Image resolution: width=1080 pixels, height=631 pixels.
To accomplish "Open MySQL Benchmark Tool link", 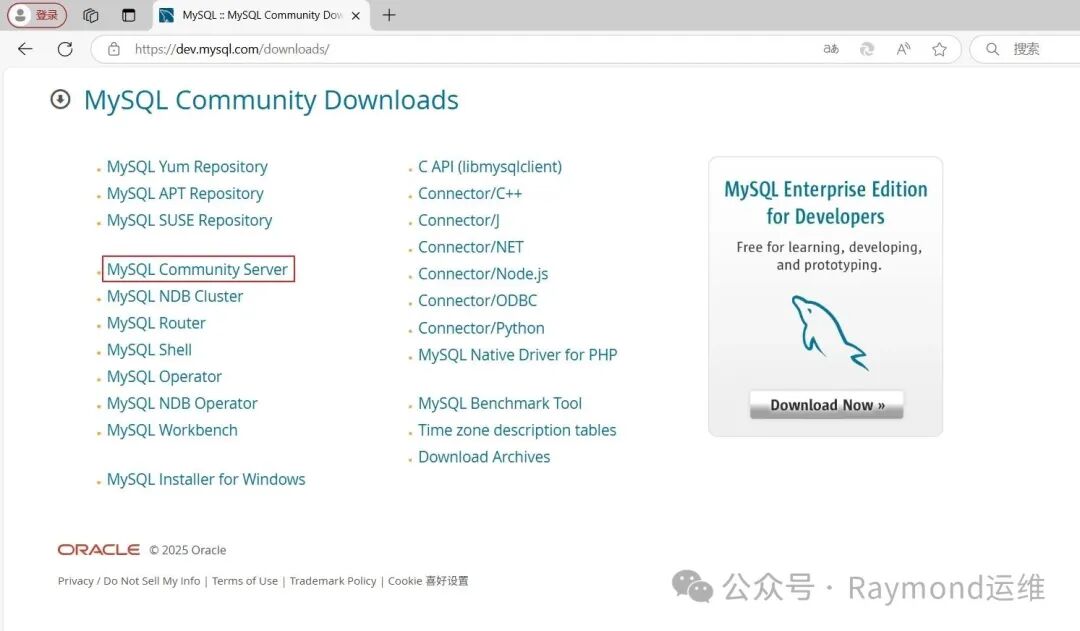I will (500, 404).
